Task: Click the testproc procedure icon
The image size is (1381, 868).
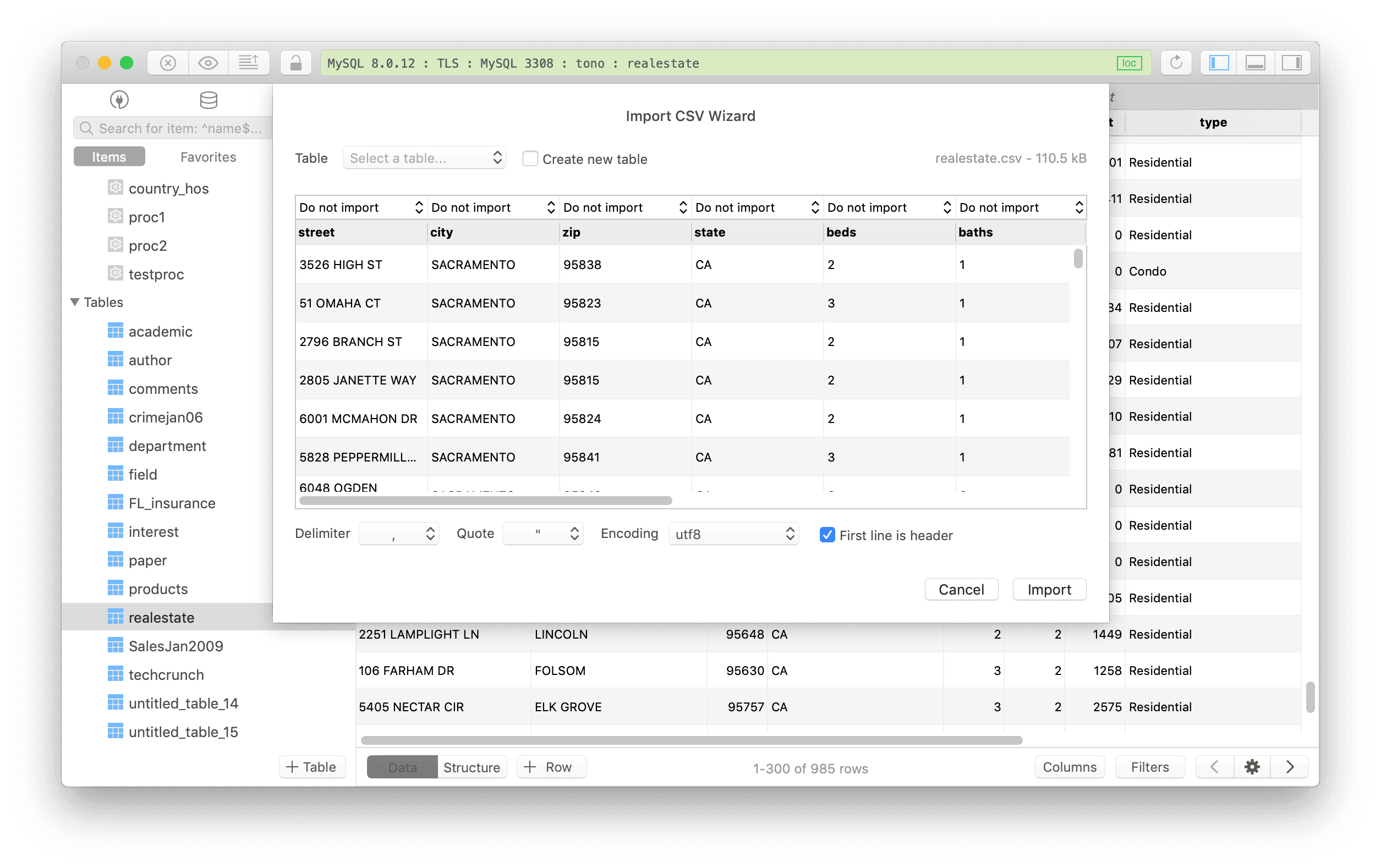Action: coord(116,273)
